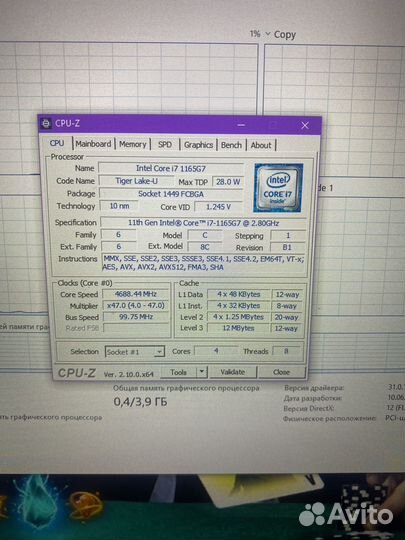Click the Core VID value 1.245 V

point(218,207)
